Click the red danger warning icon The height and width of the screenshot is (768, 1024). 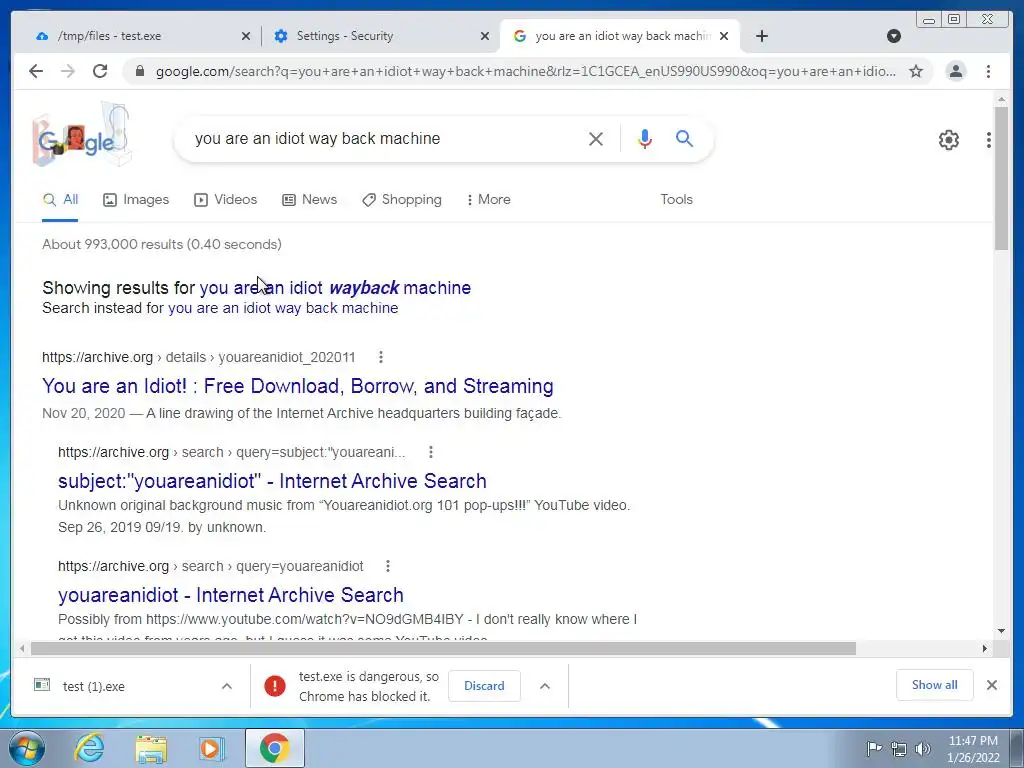click(275, 686)
